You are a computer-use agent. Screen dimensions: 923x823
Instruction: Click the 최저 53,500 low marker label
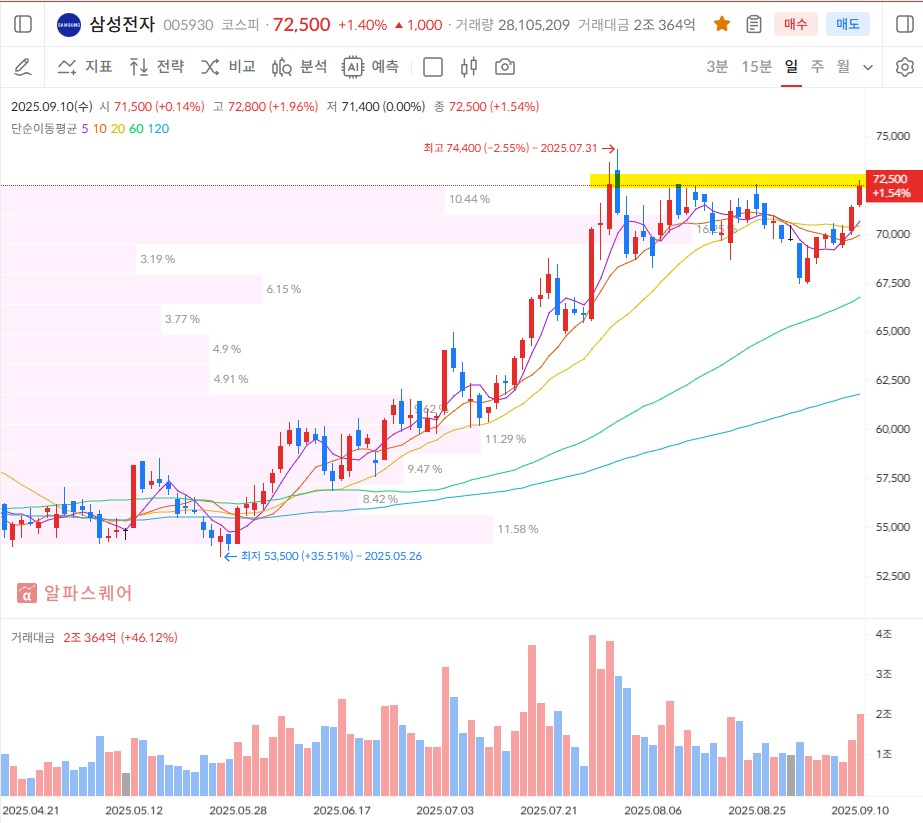[323, 556]
